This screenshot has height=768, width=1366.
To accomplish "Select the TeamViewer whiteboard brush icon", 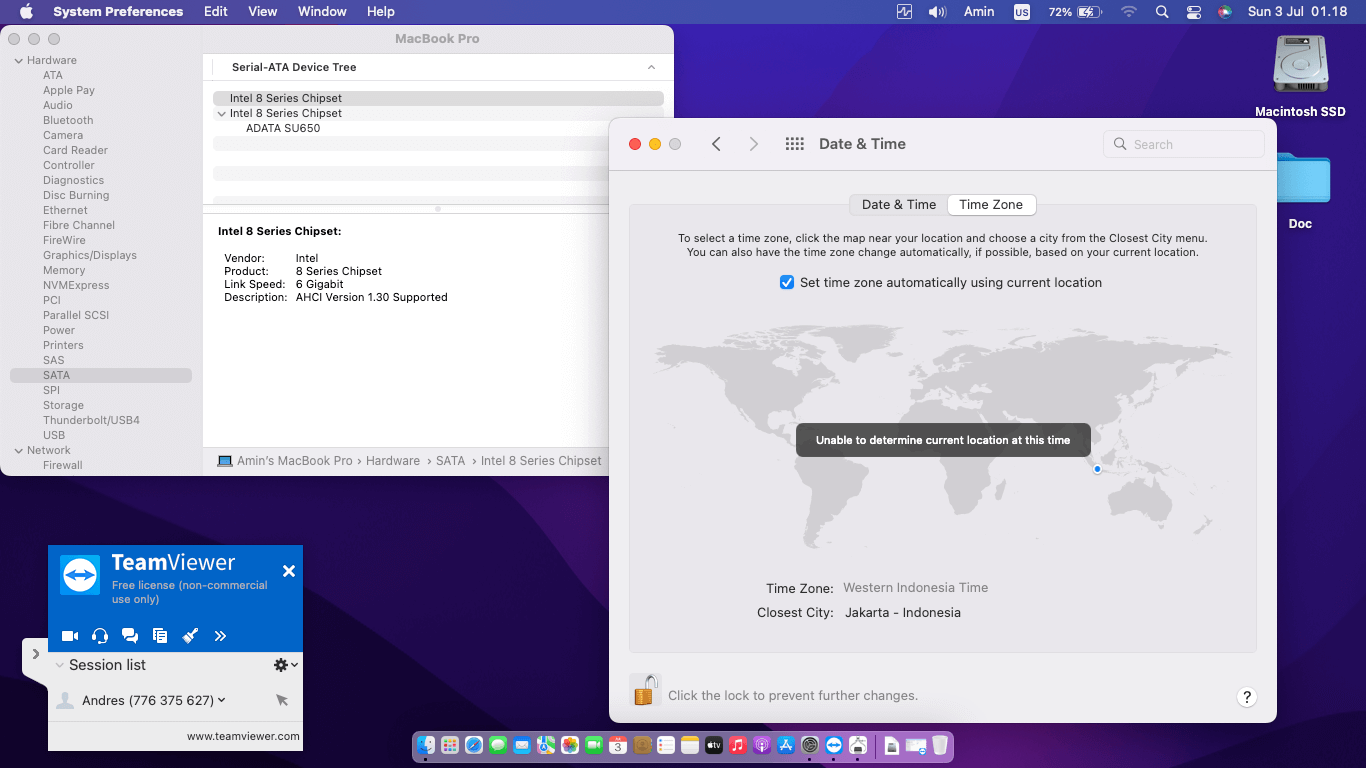I will [190, 635].
